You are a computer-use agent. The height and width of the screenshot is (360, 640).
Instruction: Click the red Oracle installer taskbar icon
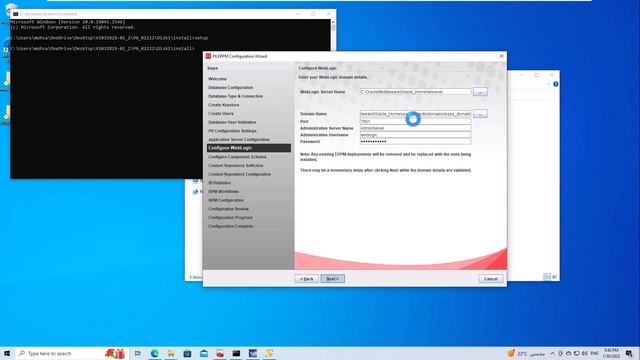[x=220, y=353]
